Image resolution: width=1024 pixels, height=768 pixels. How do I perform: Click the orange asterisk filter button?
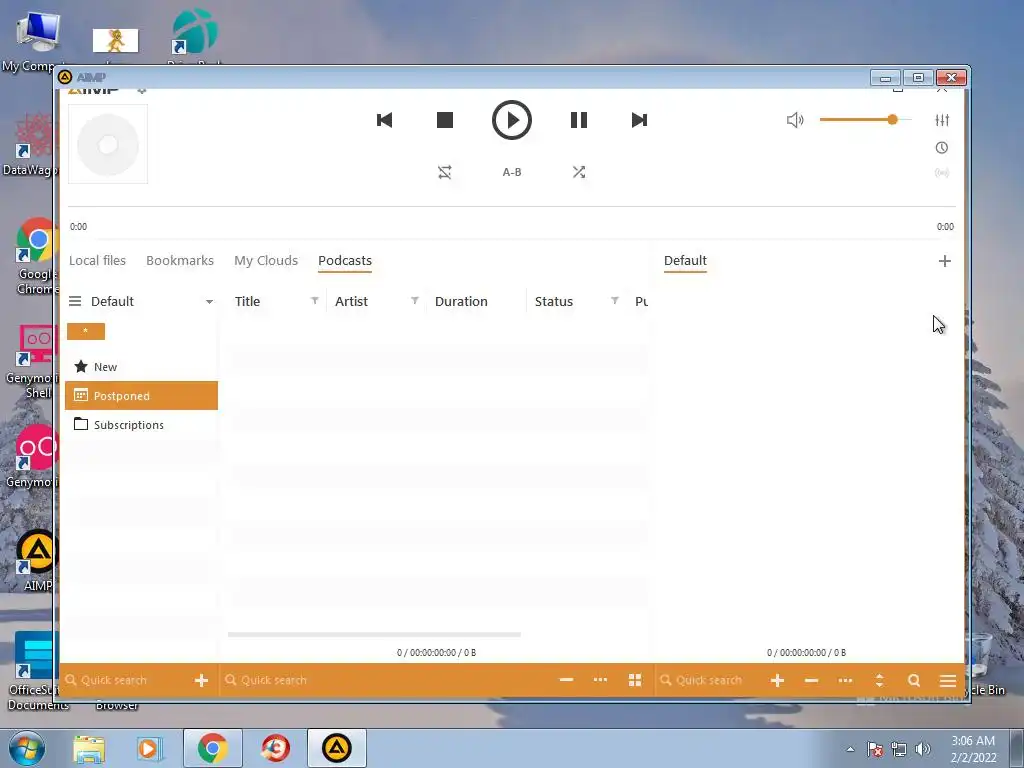(86, 331)
